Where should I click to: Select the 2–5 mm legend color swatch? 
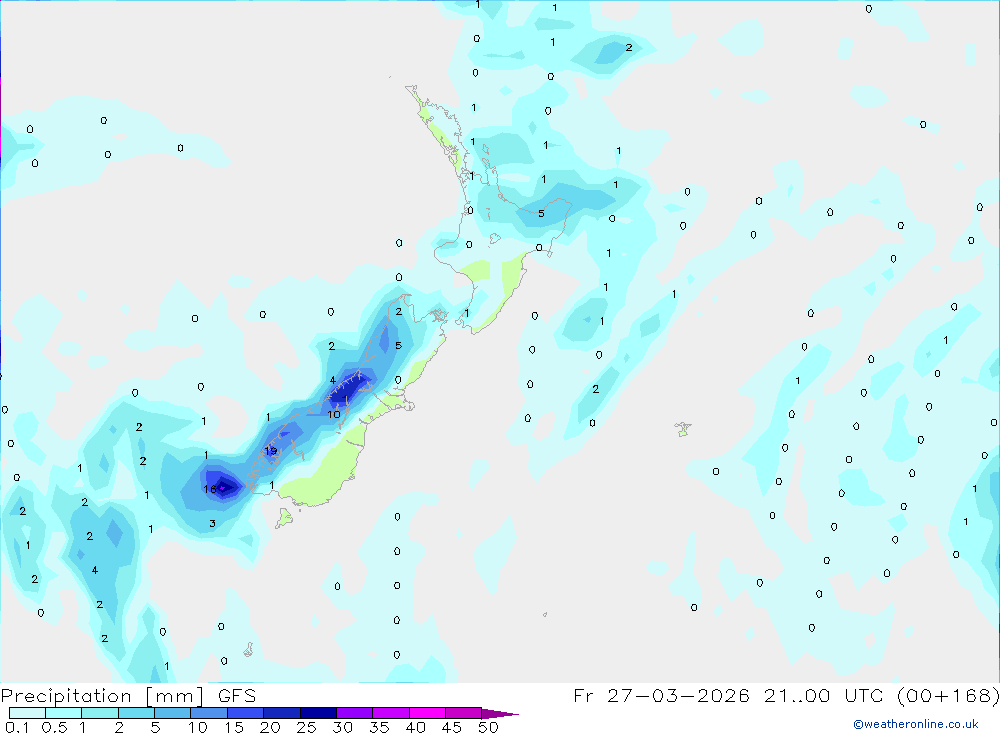(x=136, y=713)
